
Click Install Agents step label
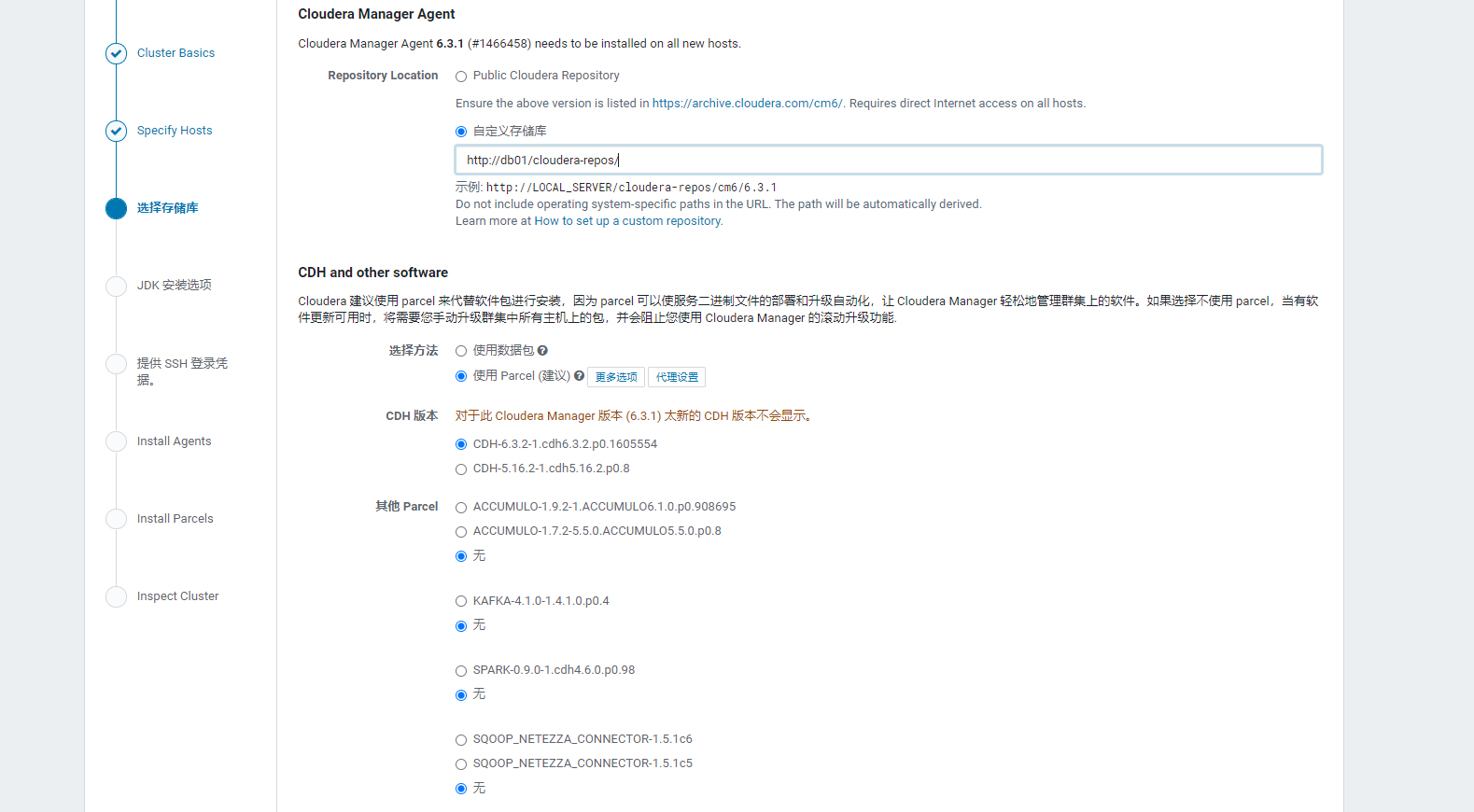[174, 441]
